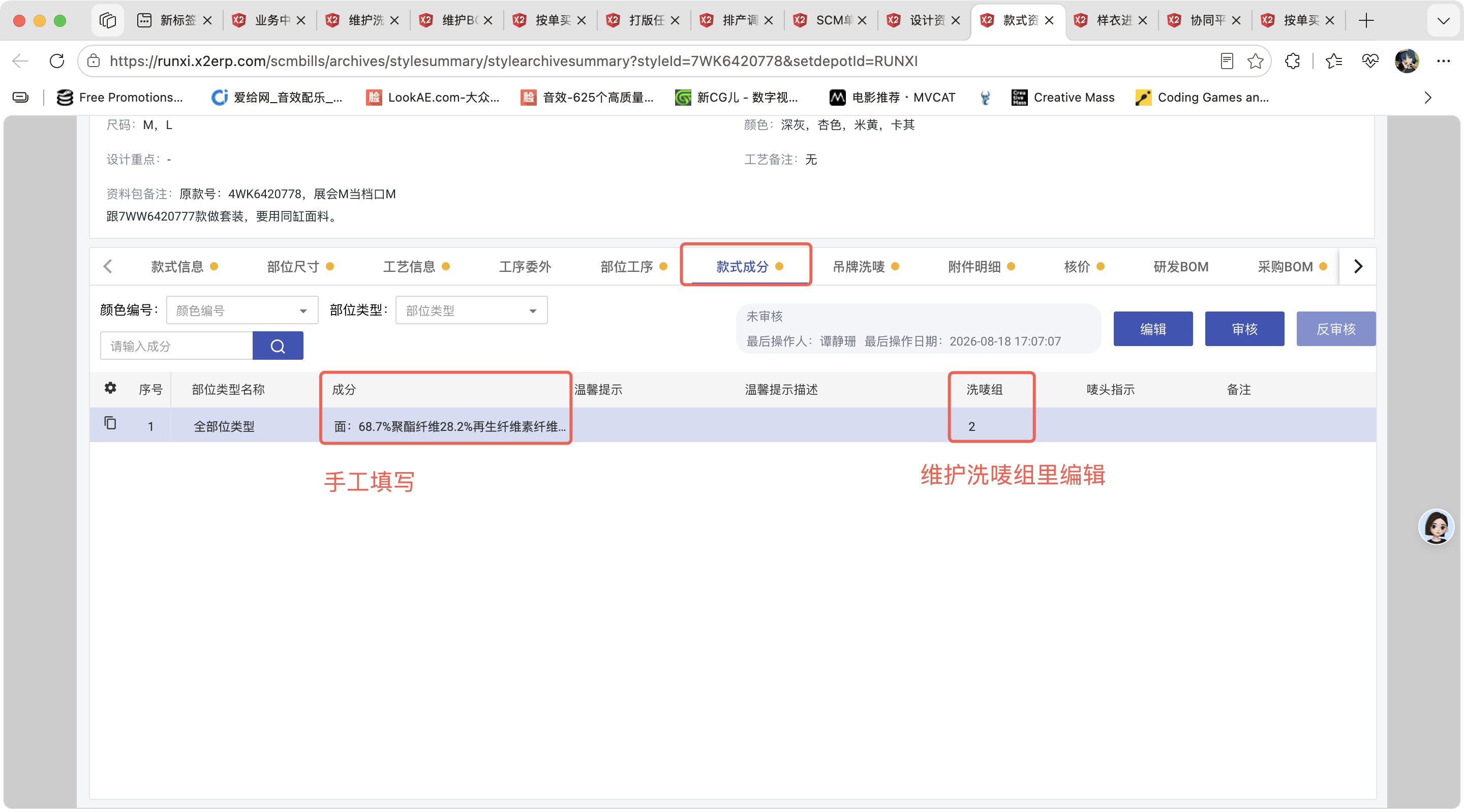Switch to 采购BOM tab
1464x812 pixels.
(1292, 266)
